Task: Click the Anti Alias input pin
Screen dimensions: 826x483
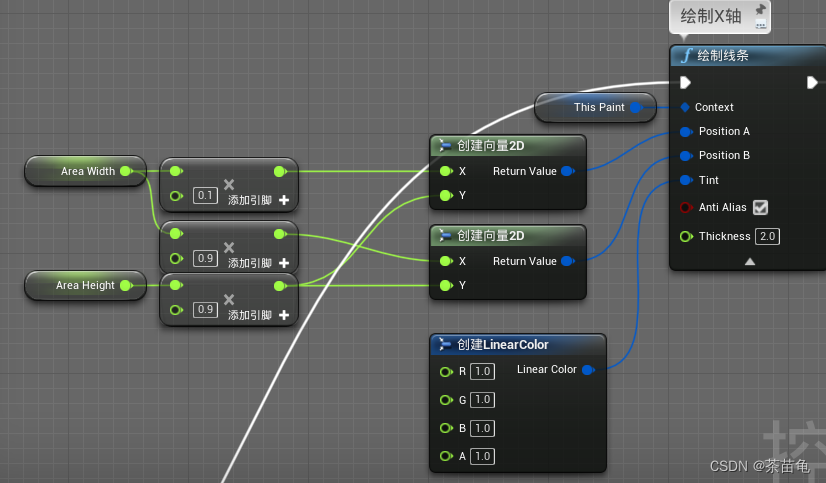Action: (x=686, y=208)
